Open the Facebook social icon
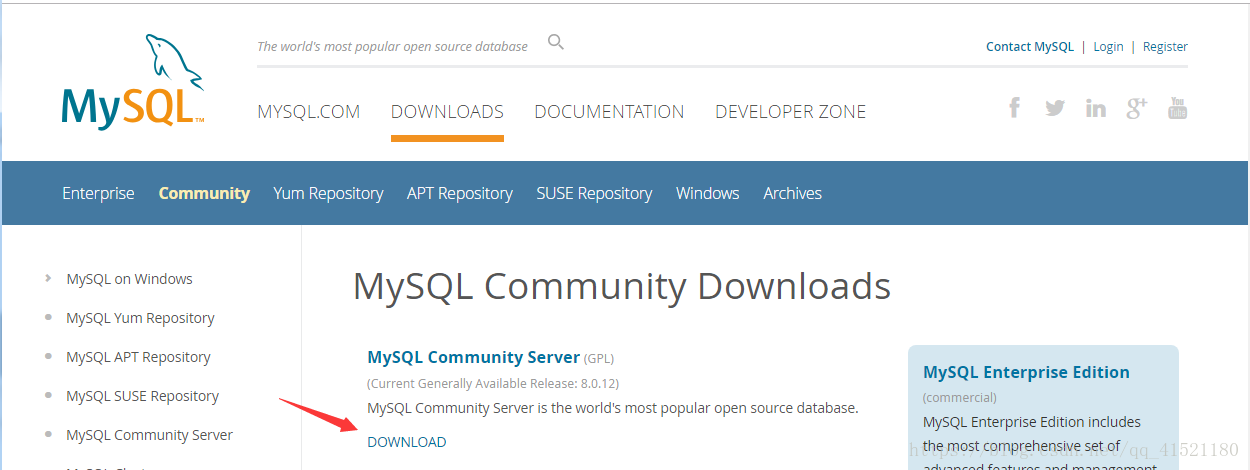Screen dimensions: 1250x470 coord(1014,108)
